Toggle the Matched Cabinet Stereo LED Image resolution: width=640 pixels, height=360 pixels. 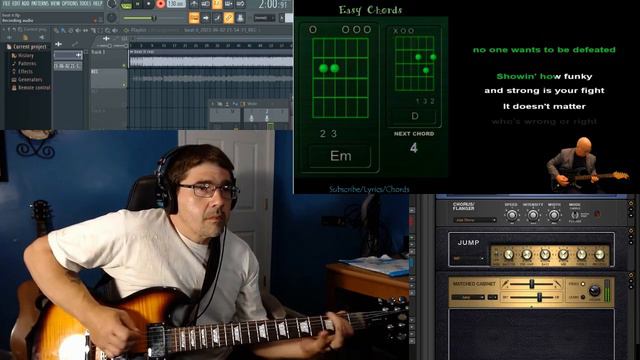[x=583, y=284]
